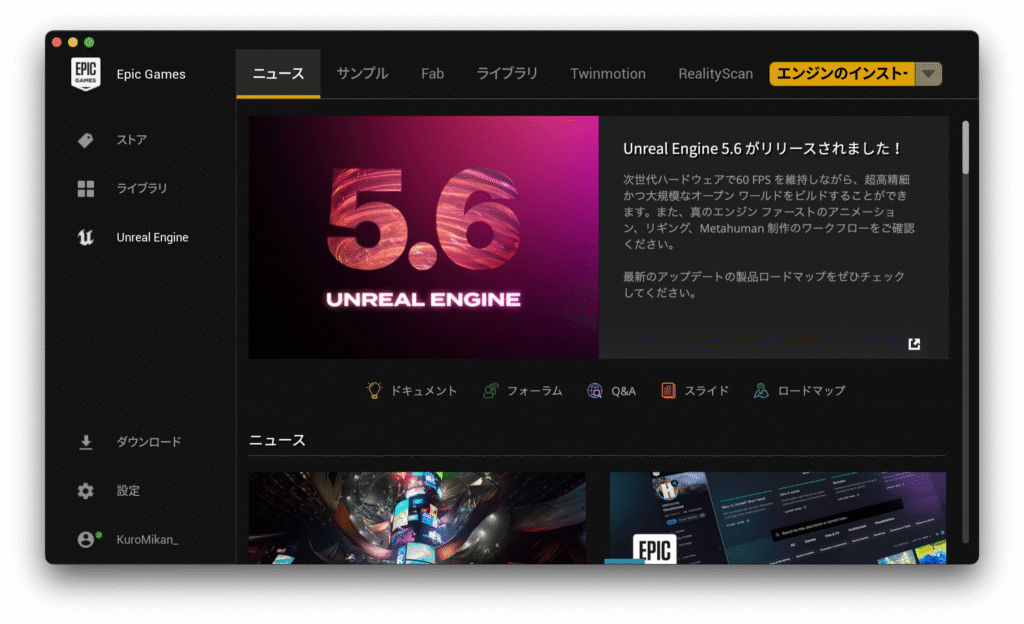Open the news thumbnail with colorful screens
This screenshot has height=624, width=1024.
click(417, 518)
